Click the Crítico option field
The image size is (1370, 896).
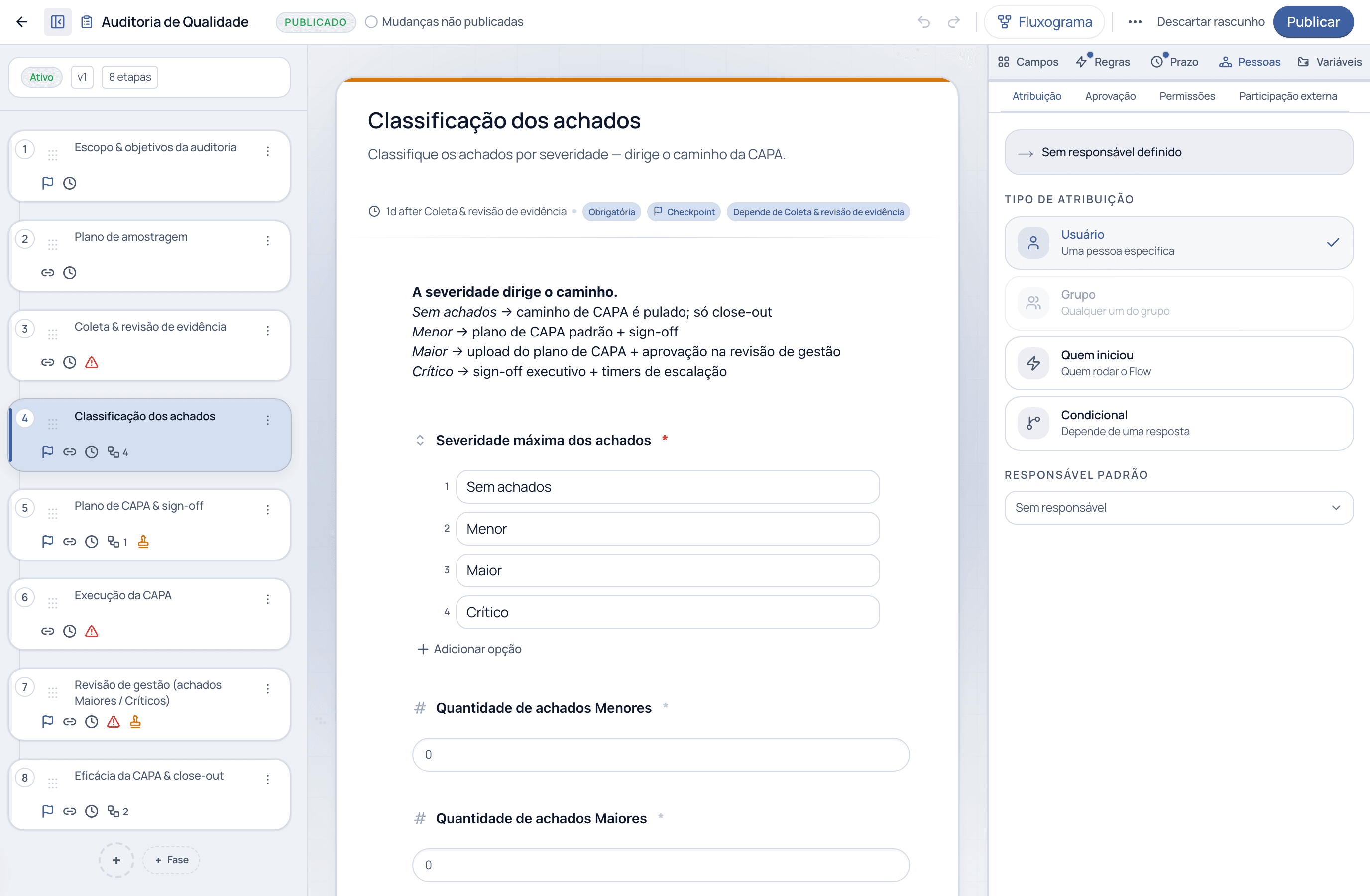coord(668,612)
